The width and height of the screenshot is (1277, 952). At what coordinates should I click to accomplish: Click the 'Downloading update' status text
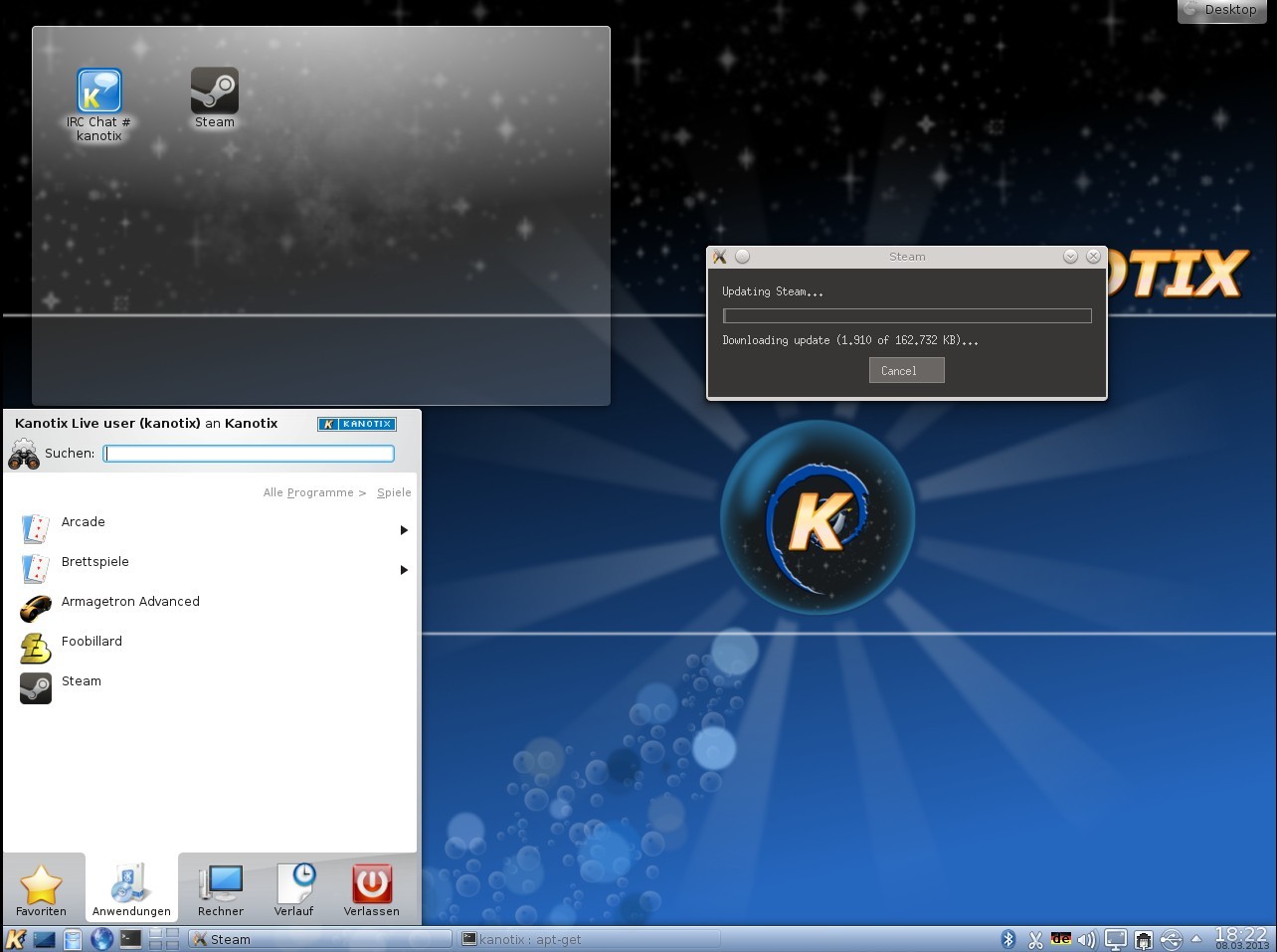(850, 340)
